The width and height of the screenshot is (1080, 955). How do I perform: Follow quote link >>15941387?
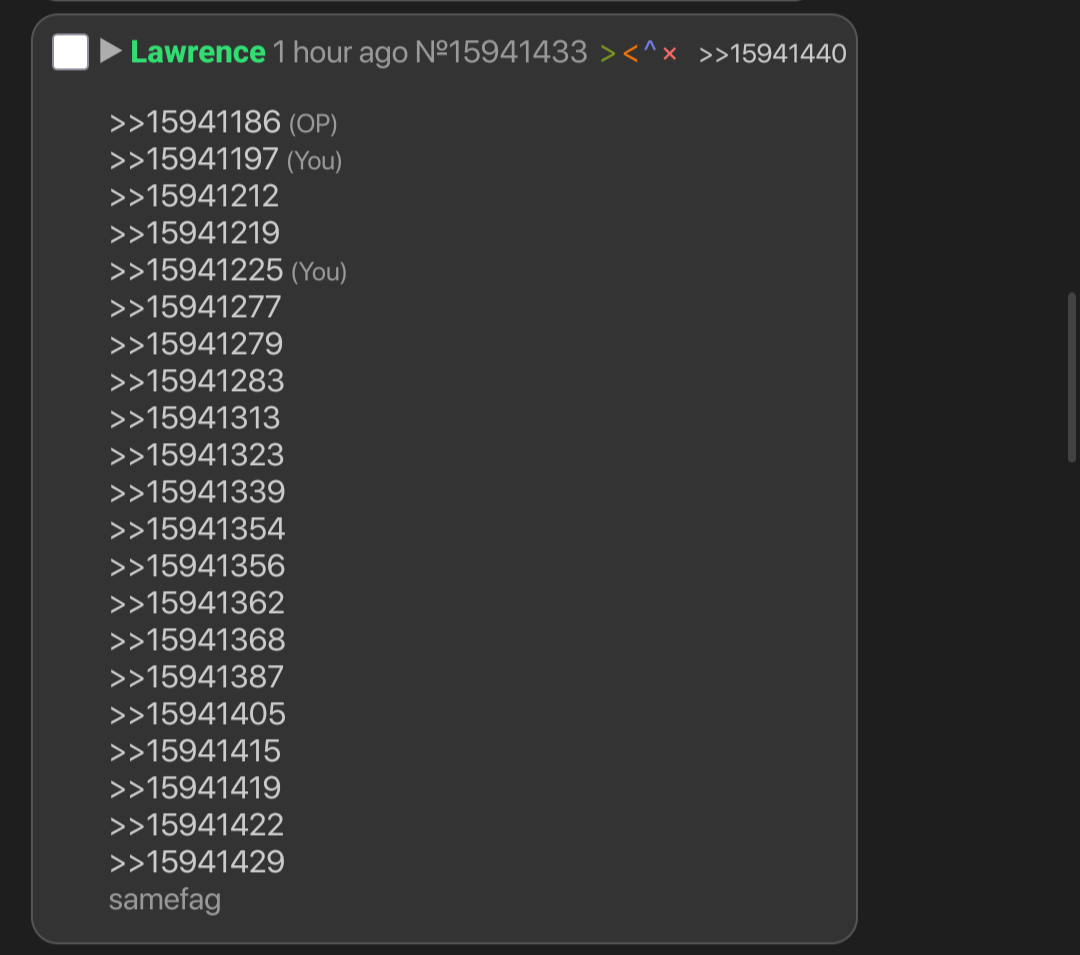click(x=197, y=677)
